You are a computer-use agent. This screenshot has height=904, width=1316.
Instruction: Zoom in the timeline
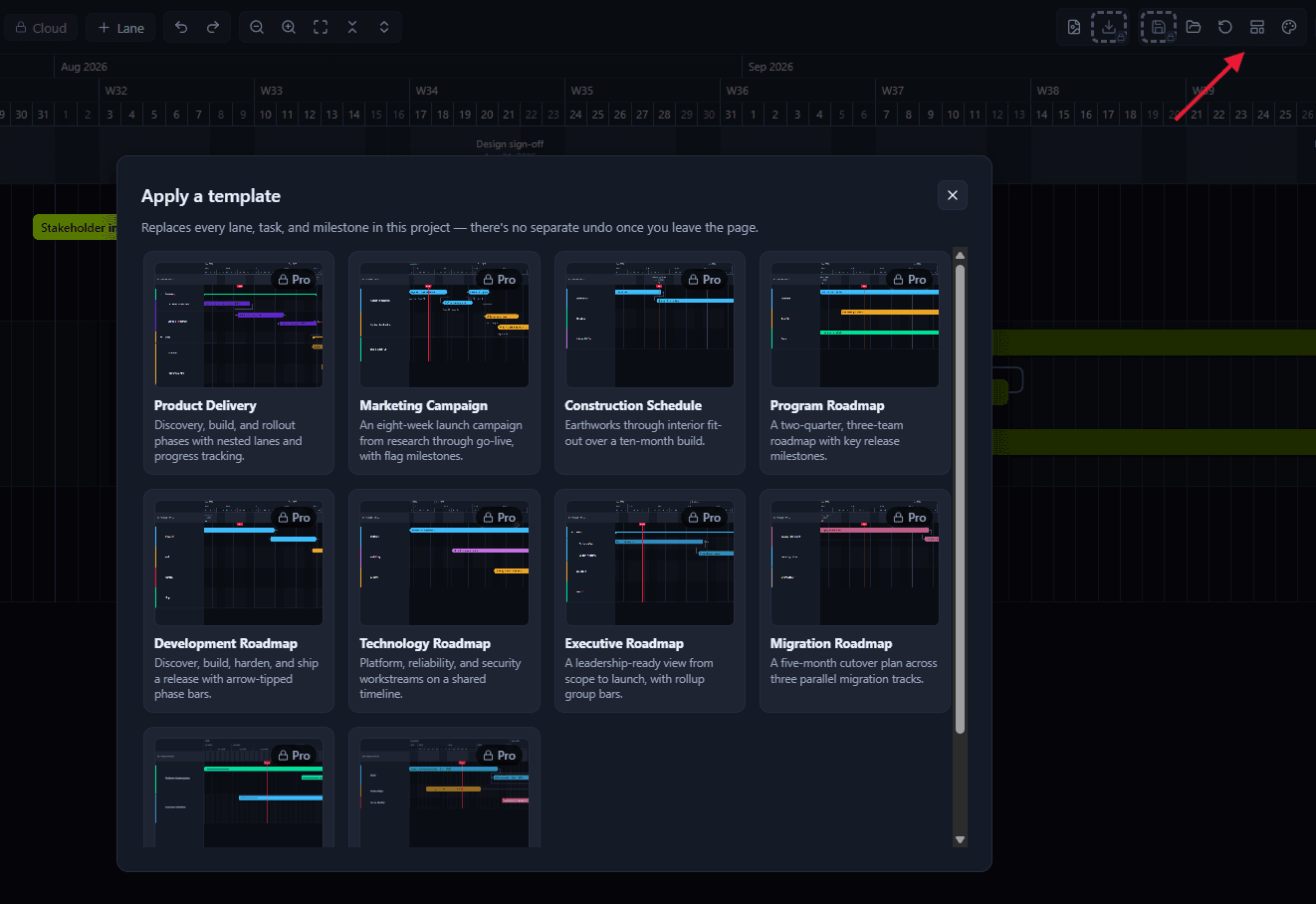coord(289,28)
